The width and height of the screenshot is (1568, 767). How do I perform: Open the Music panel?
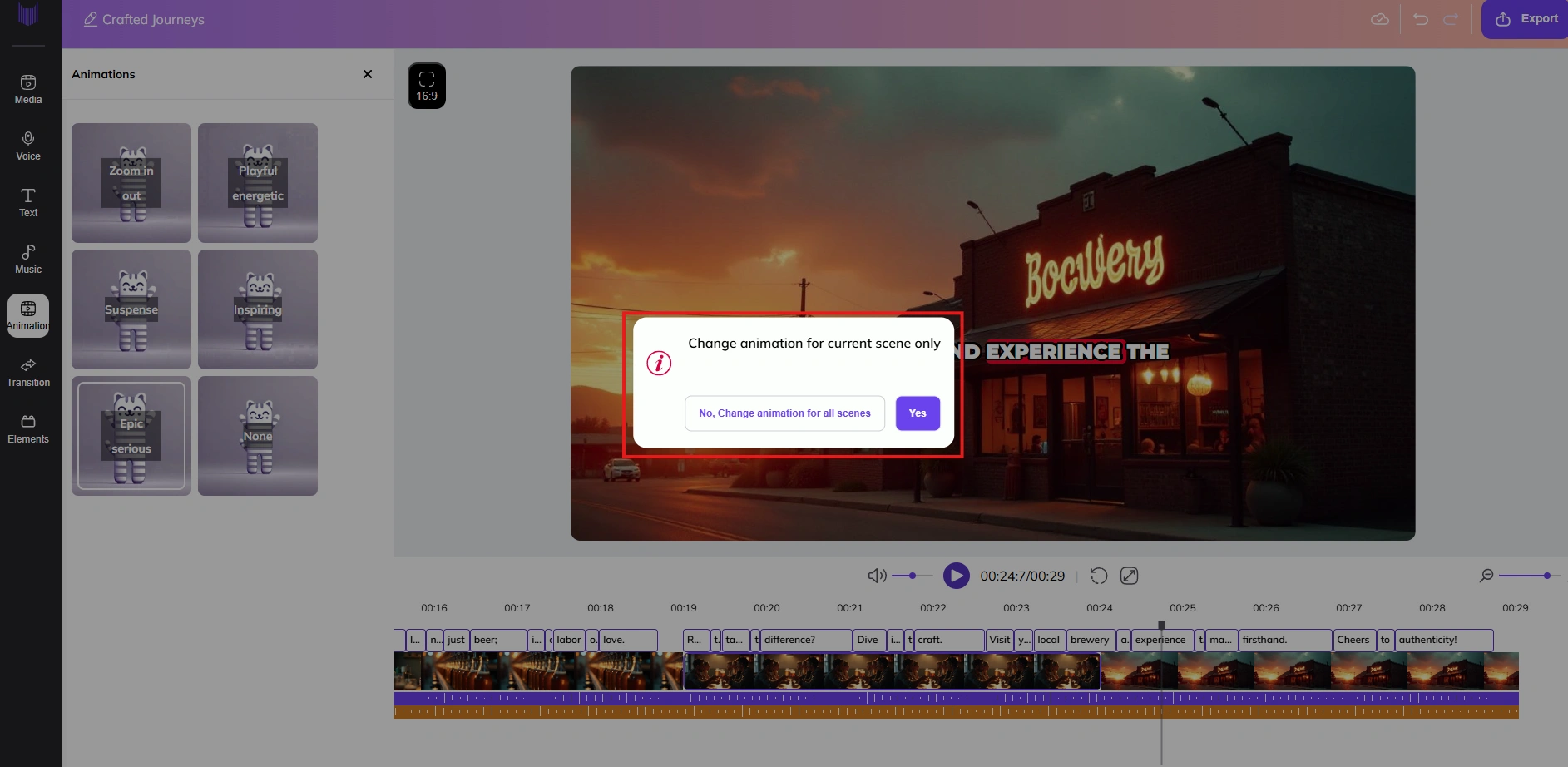tap(28, 260)
